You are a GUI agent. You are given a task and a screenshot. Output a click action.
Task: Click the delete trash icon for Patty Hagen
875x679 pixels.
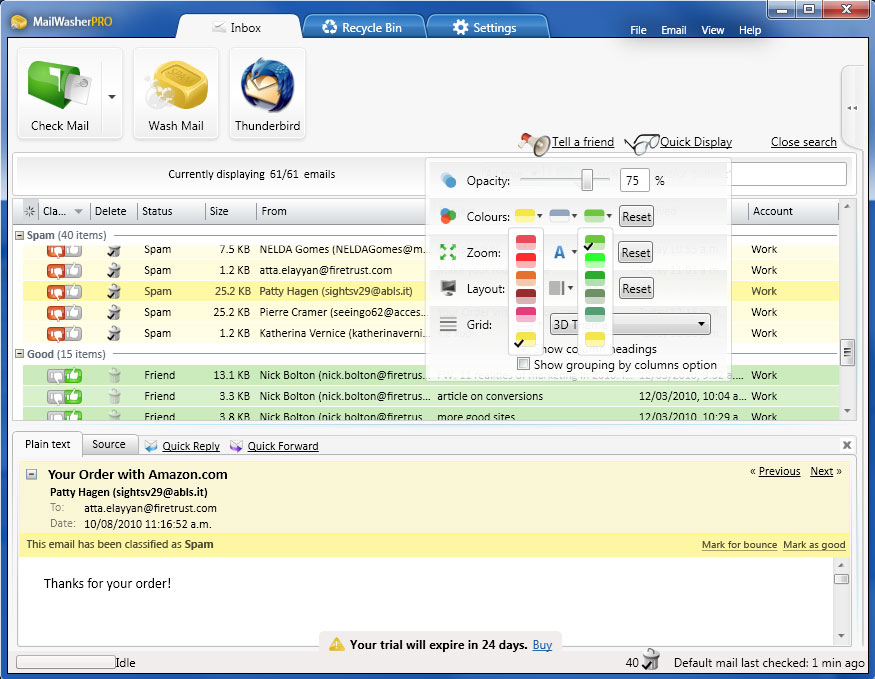point(114,291)
